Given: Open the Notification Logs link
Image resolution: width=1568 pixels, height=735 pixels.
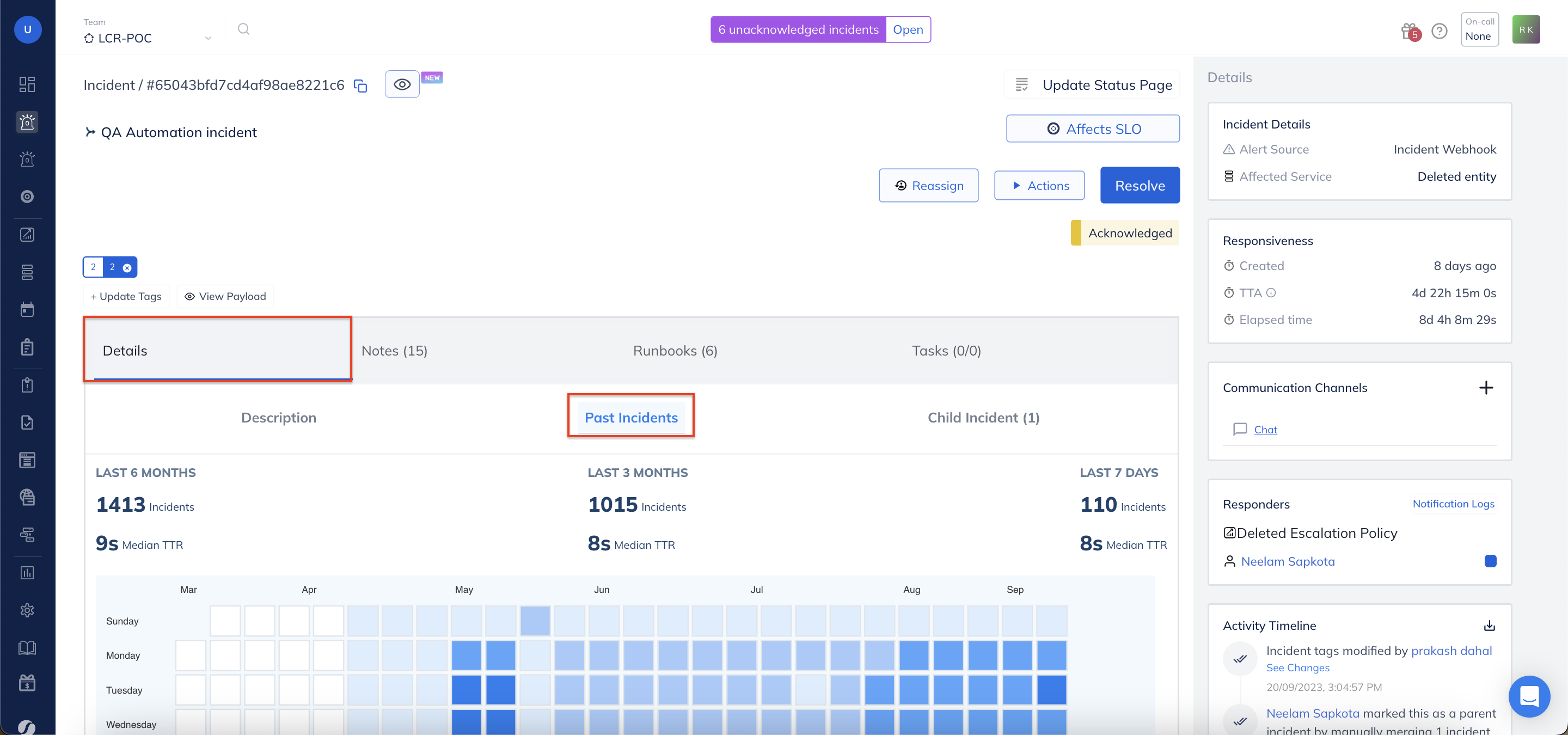Looking at the screenshot, I should 1453,503.
